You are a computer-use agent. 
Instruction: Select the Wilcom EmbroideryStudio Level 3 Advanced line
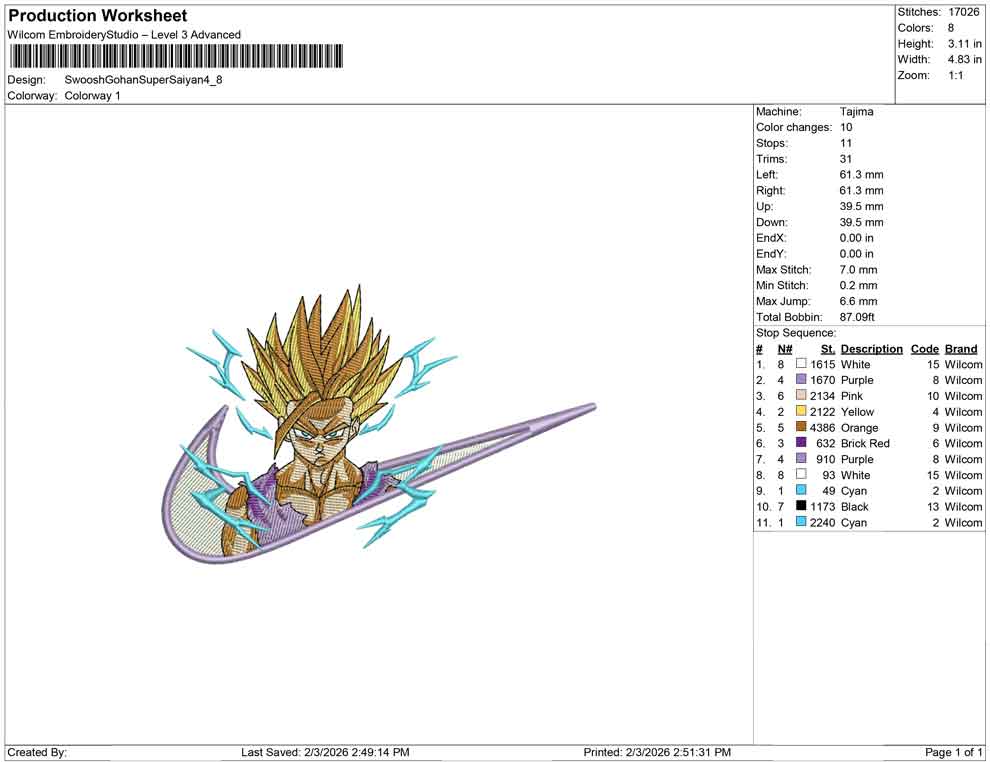[x=124, y=35]
